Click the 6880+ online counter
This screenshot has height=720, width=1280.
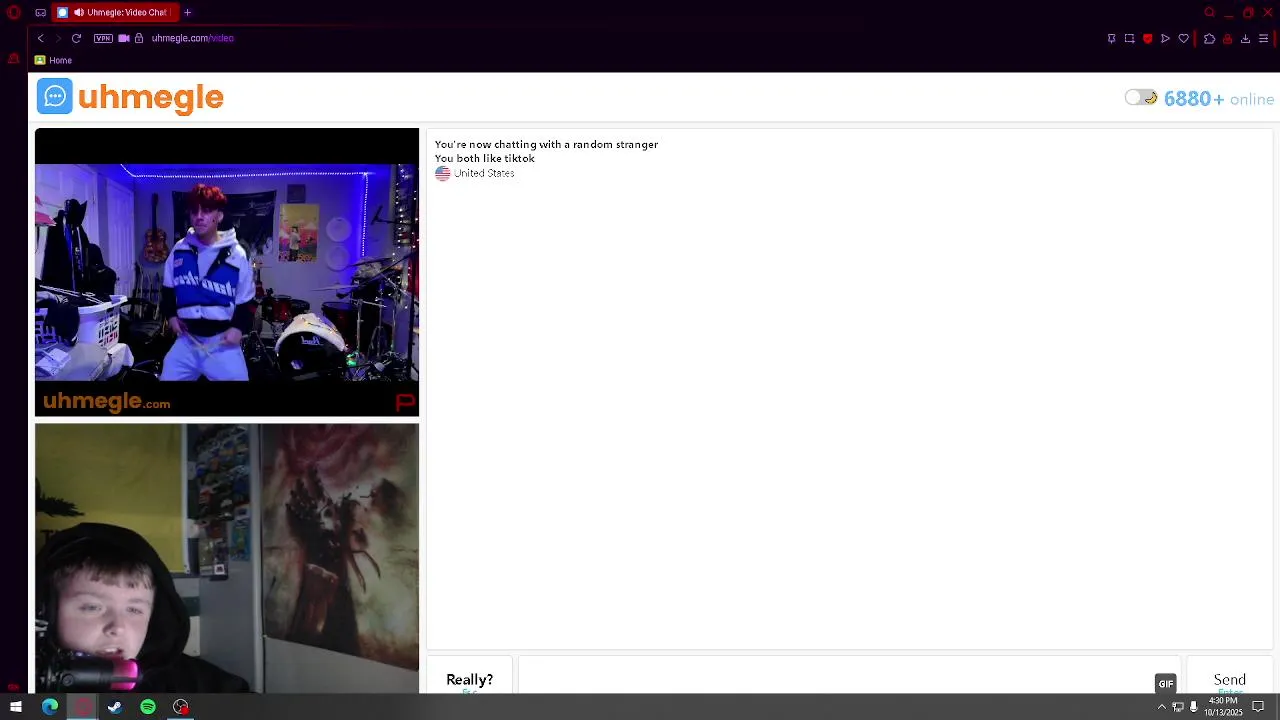click(x=1219, y=99)
